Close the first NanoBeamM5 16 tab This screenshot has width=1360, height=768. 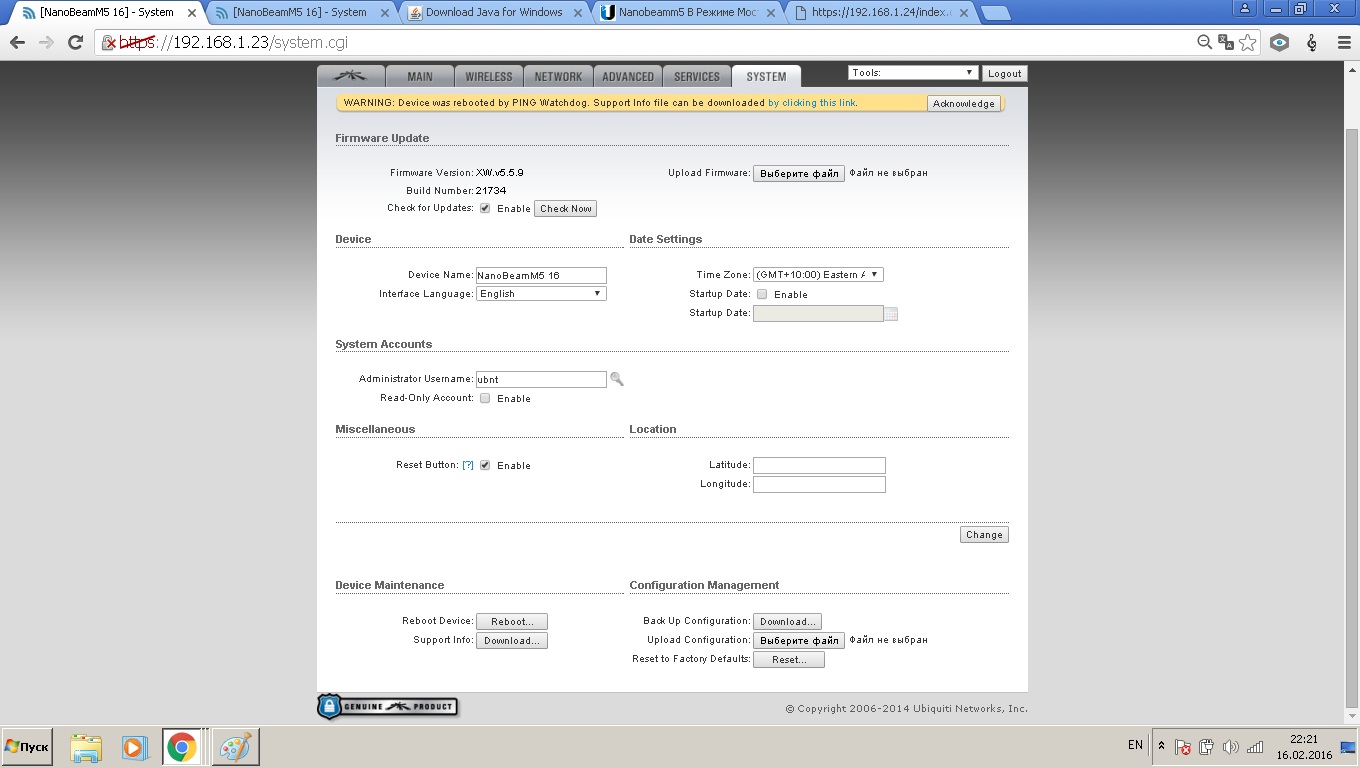coord(191,13)
